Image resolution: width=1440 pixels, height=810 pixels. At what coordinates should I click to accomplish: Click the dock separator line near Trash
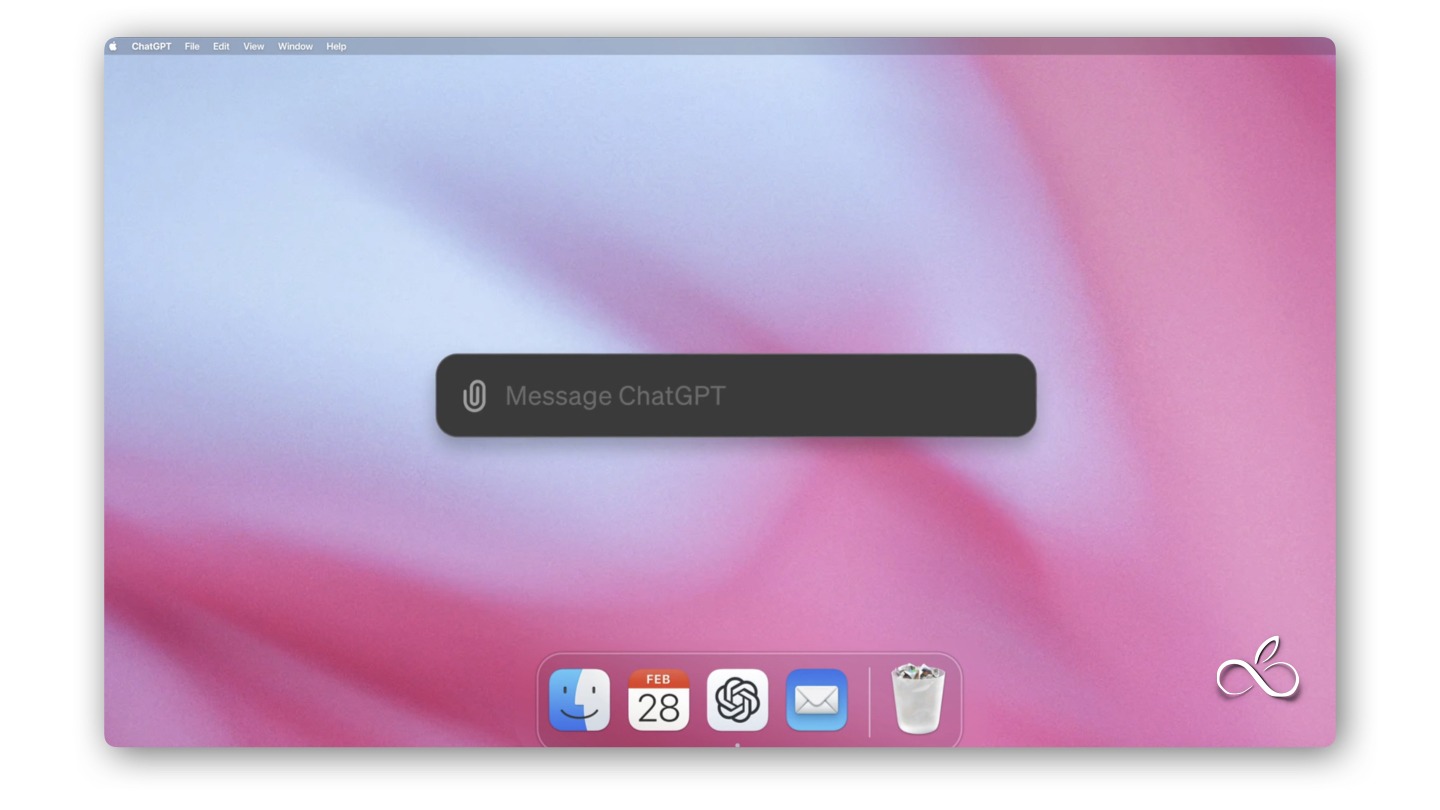pyautogui.click(x=869, y=701)
